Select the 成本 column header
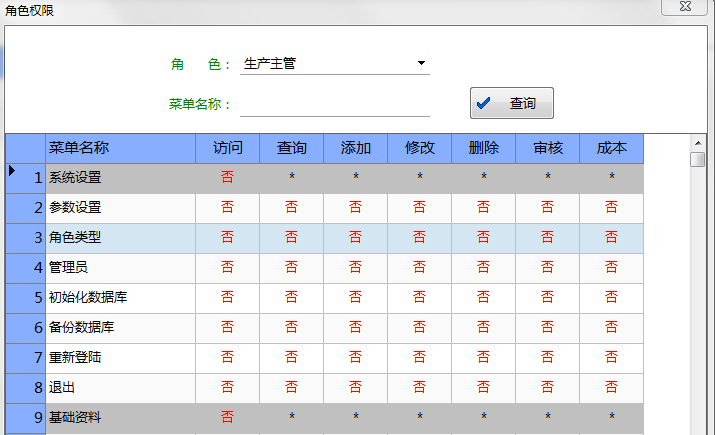Screen dimensions: 715x435 click(611, 148)
